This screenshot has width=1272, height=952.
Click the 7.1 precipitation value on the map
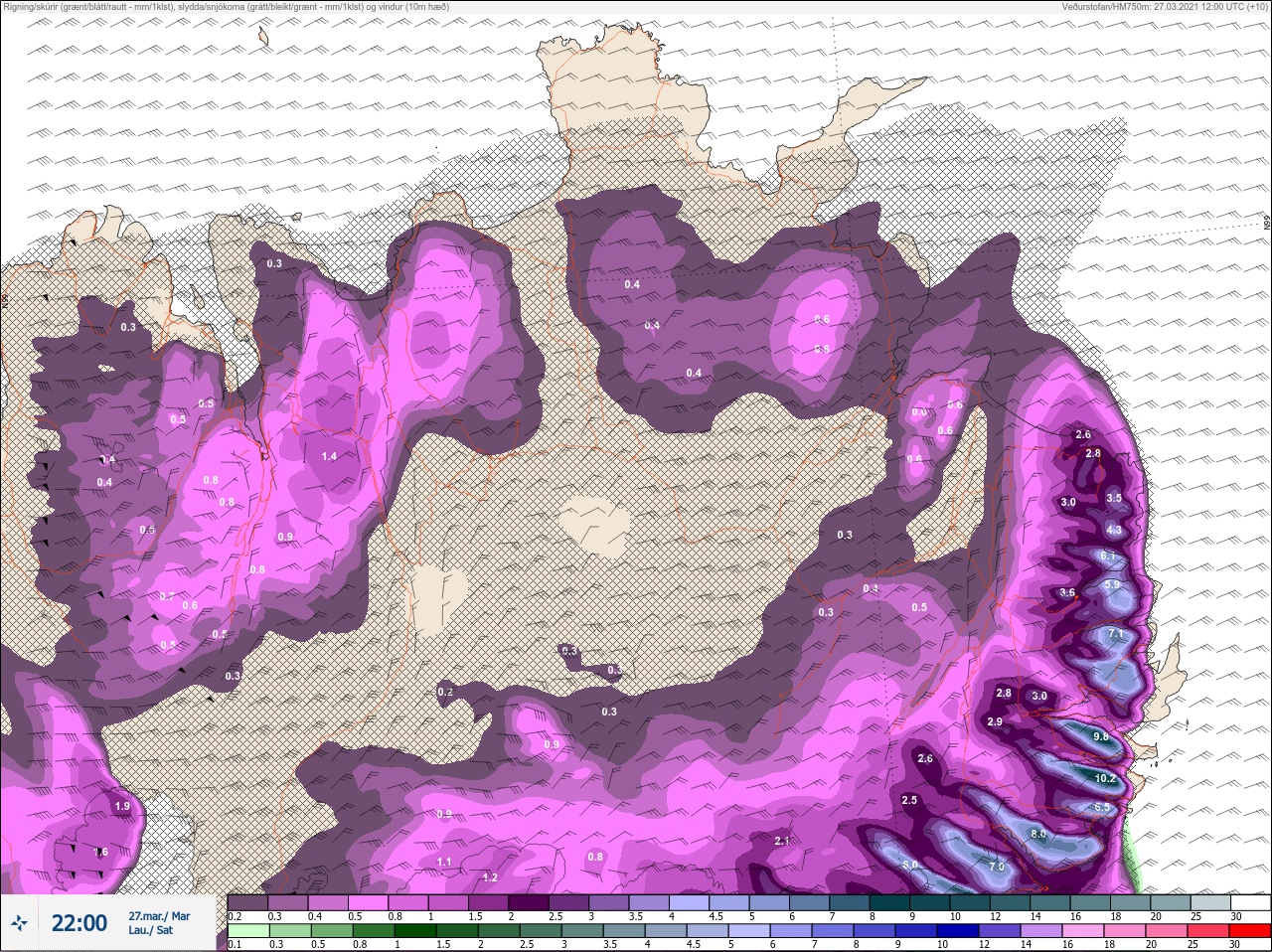[1115, 634]
